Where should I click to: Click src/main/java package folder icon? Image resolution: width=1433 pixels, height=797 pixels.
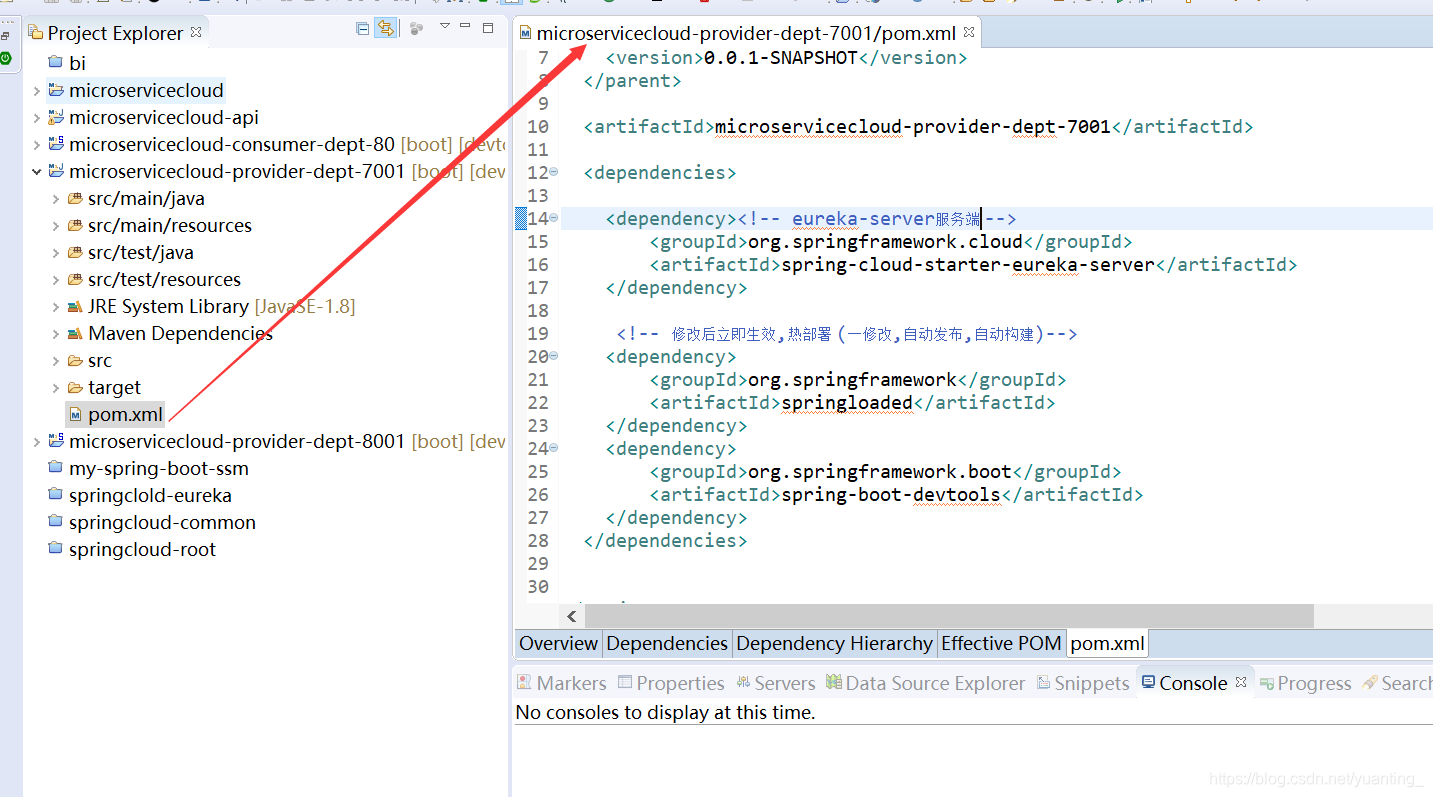(x=75, y=199)
